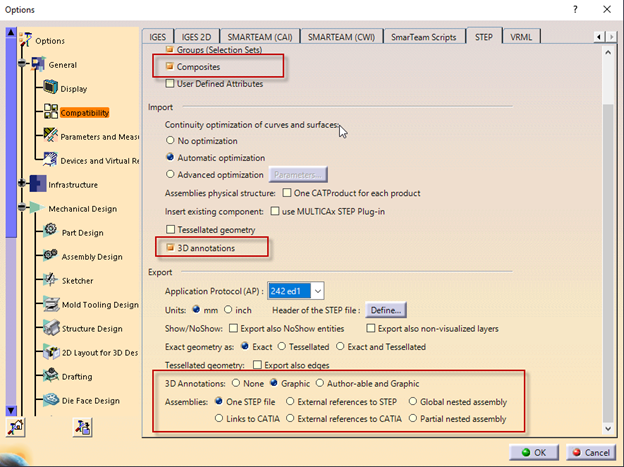Toggle the 3D annotations import checkbox

click(169, 246)
